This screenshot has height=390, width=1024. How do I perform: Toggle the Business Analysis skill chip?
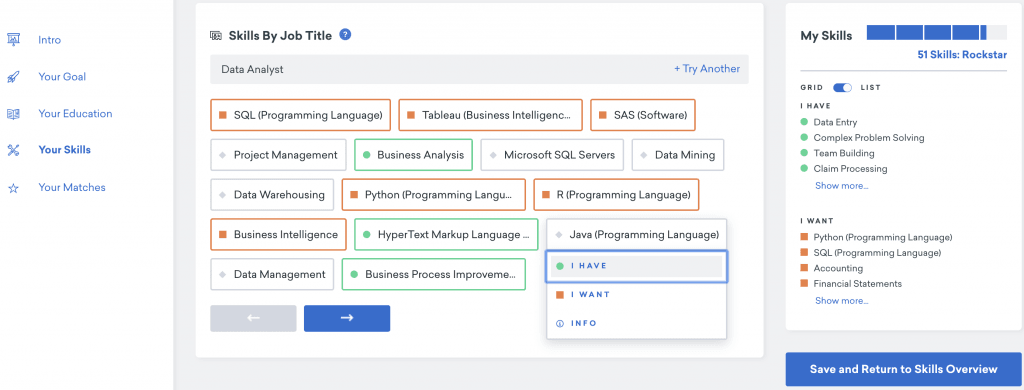coord(413,155)
